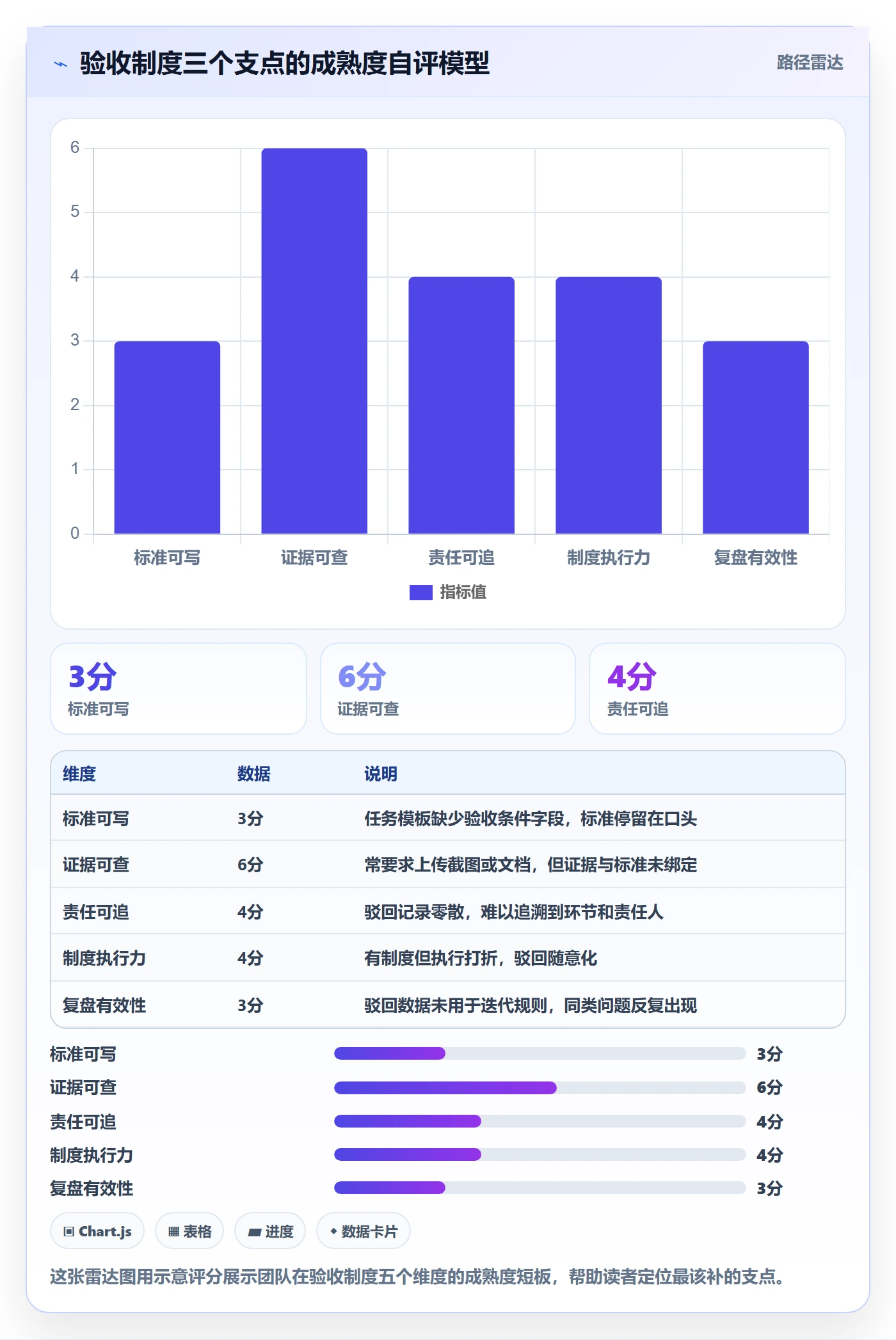Select the Chart.js tag chip
Viewport: 896px width, 1340px height.
pos(97,1231)
